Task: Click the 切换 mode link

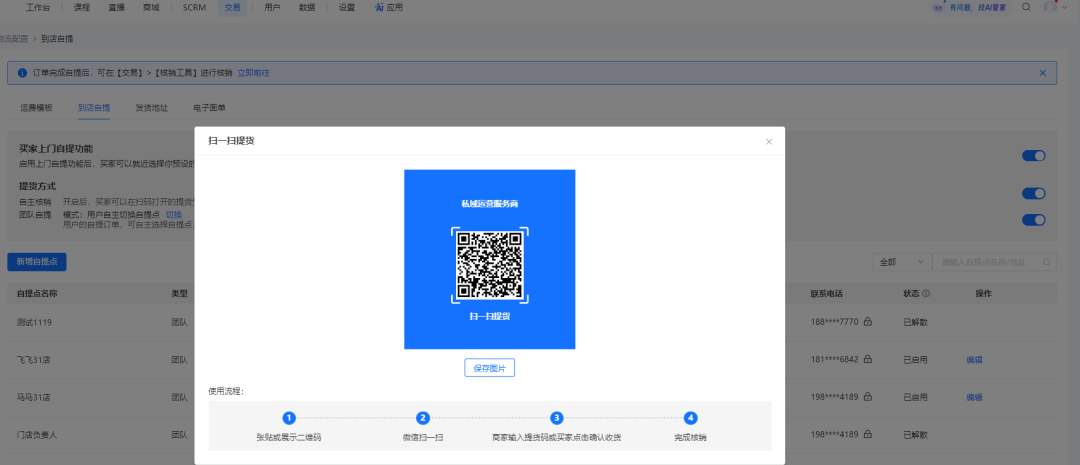Action: pos(173,215)
